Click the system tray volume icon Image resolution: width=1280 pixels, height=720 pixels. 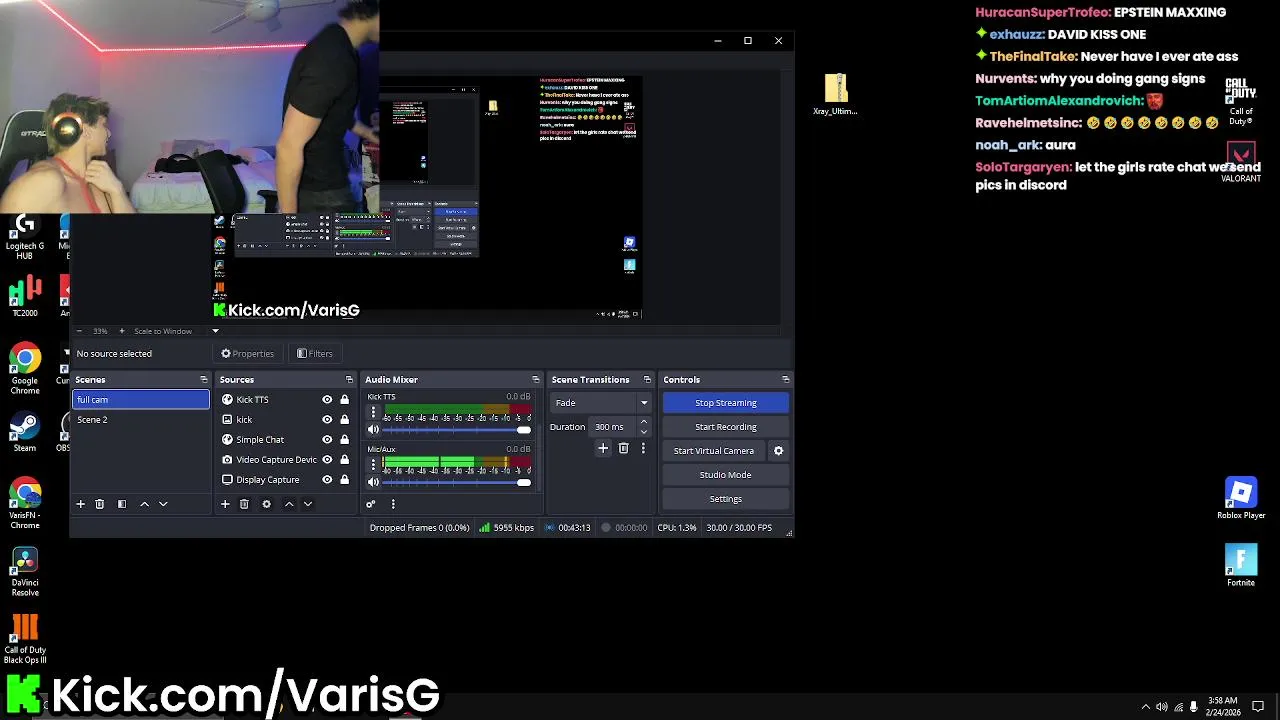pyautogui.click(x=1161, y=707)
